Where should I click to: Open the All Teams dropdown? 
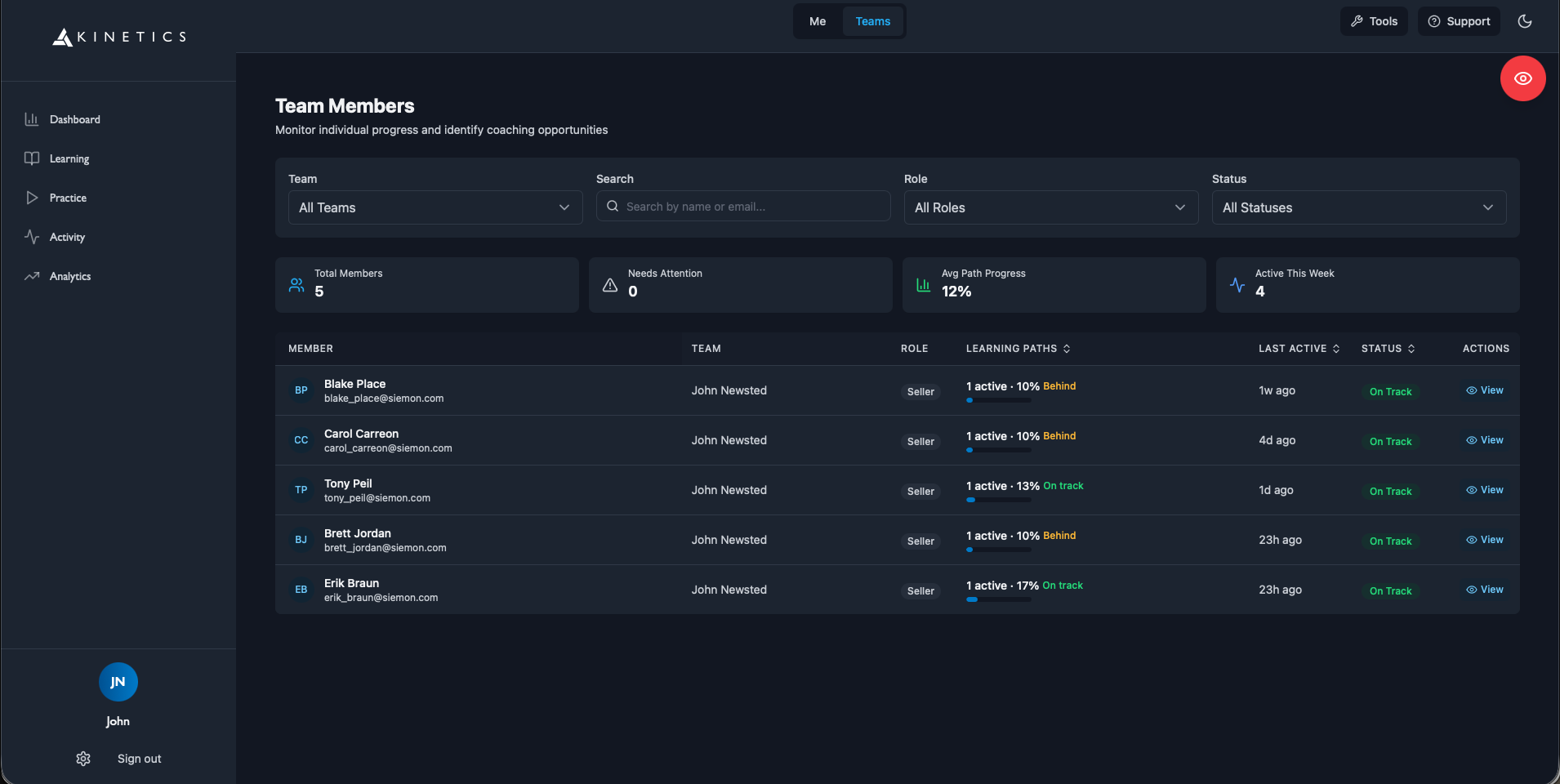(435, 207)
